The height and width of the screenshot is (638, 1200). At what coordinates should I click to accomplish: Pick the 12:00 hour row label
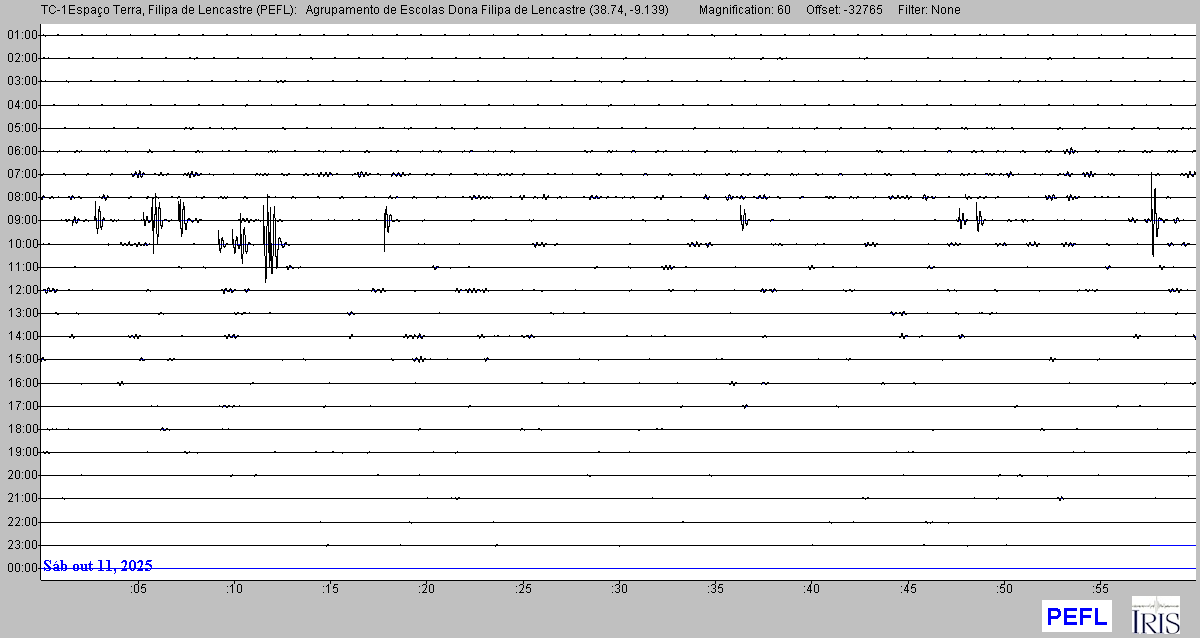pyautogui.click(x=21, y=290)
